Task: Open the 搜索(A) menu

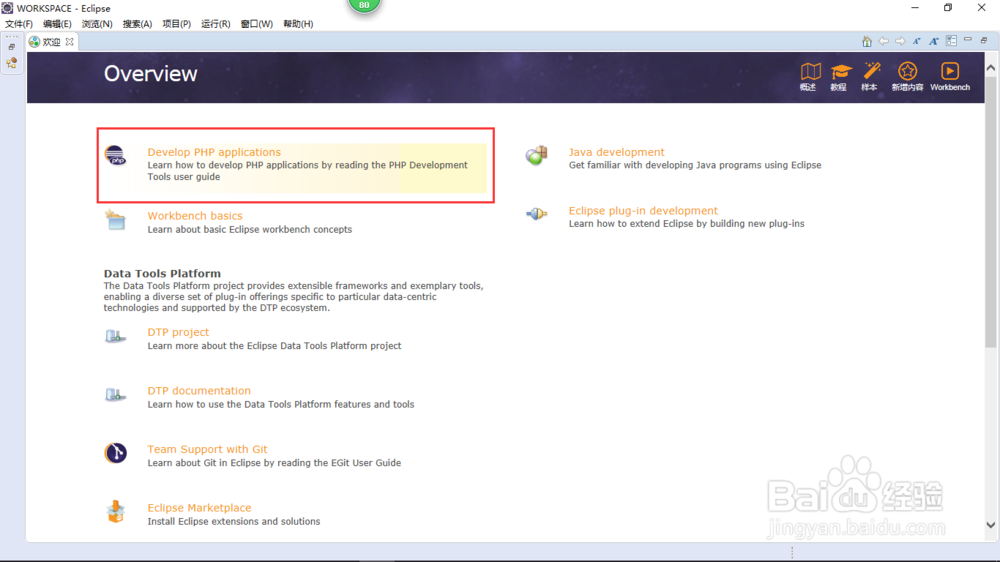Action: [137, 24]
